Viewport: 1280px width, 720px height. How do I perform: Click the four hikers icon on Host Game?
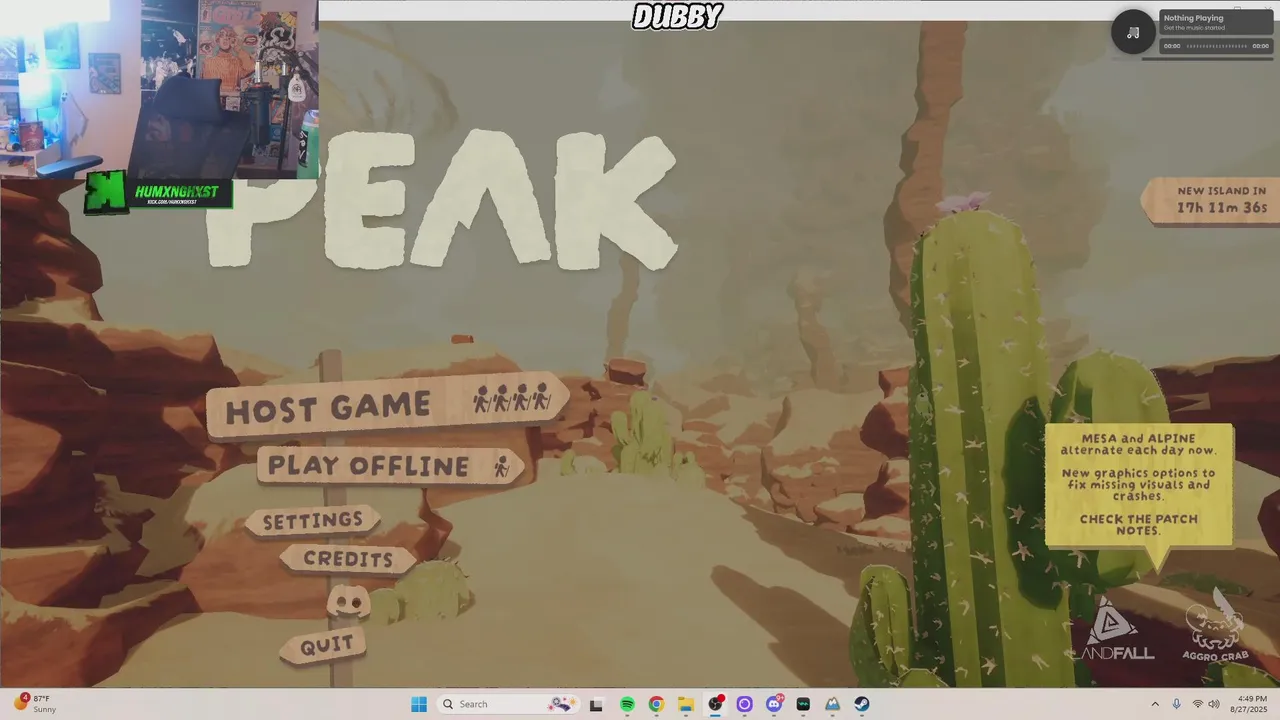click(513, 399)
